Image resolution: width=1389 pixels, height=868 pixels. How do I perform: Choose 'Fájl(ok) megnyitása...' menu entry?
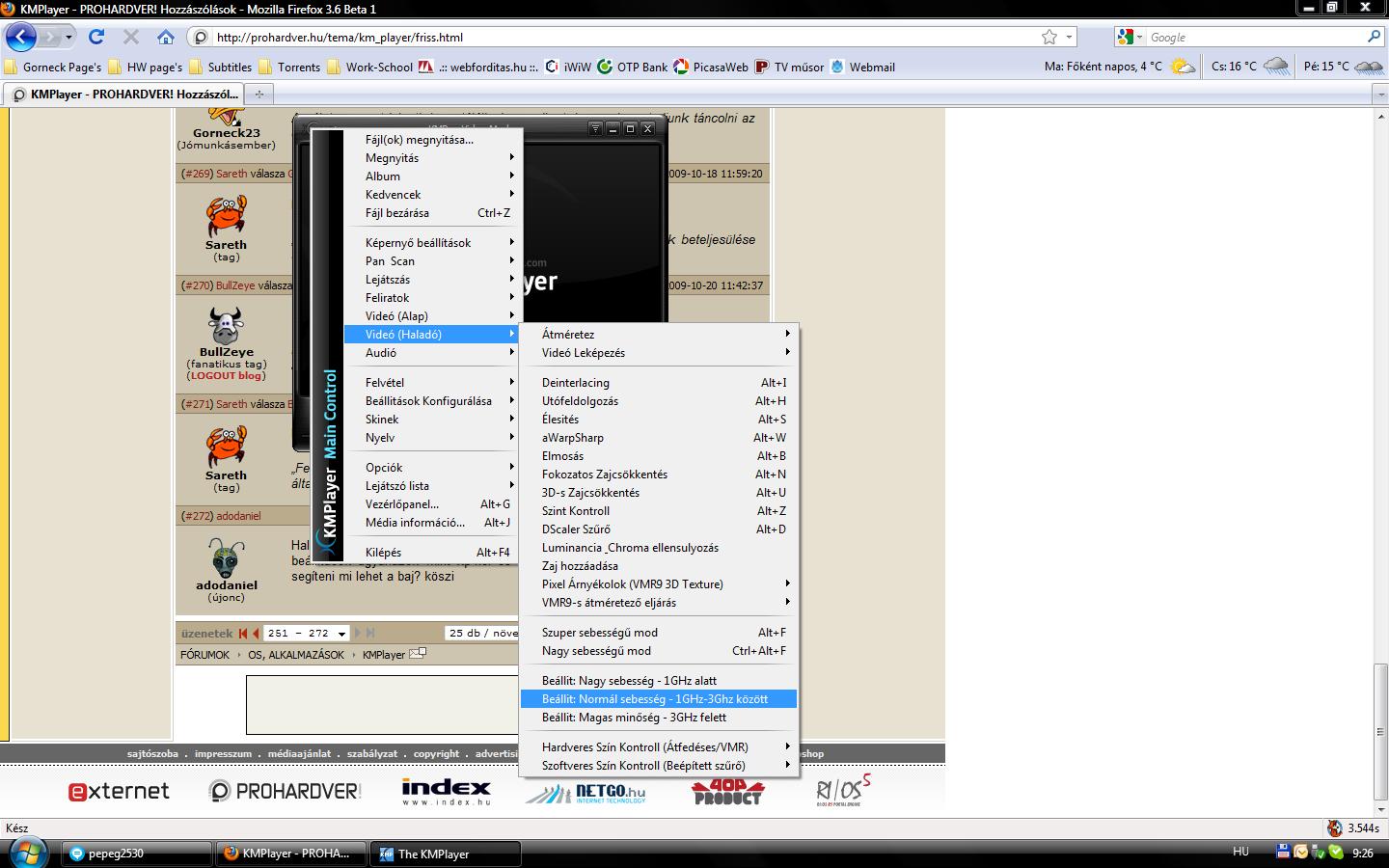point(434,140)
